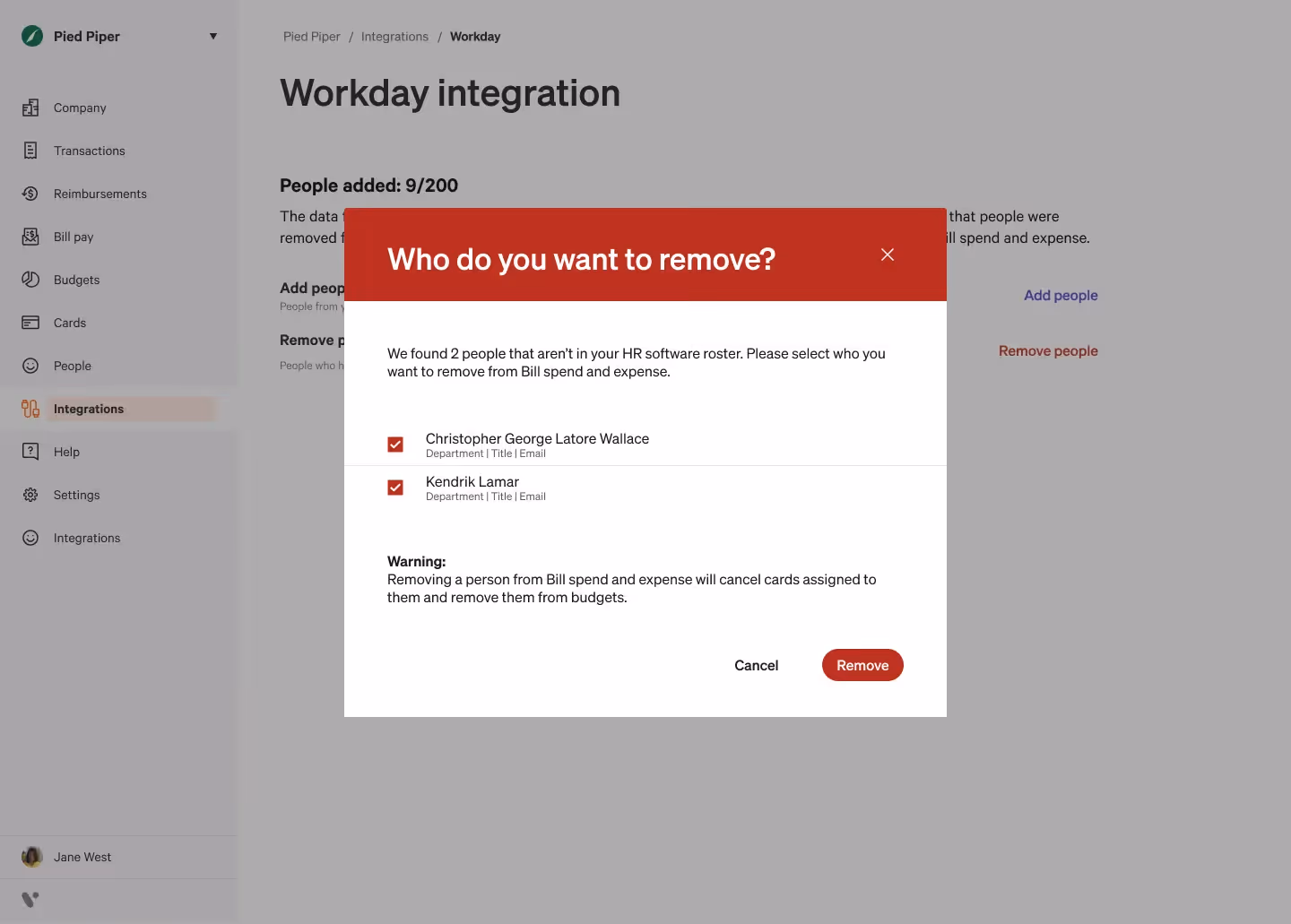Click the Warning: label in dialog
1291x924 pixels.
pos(416,561)
